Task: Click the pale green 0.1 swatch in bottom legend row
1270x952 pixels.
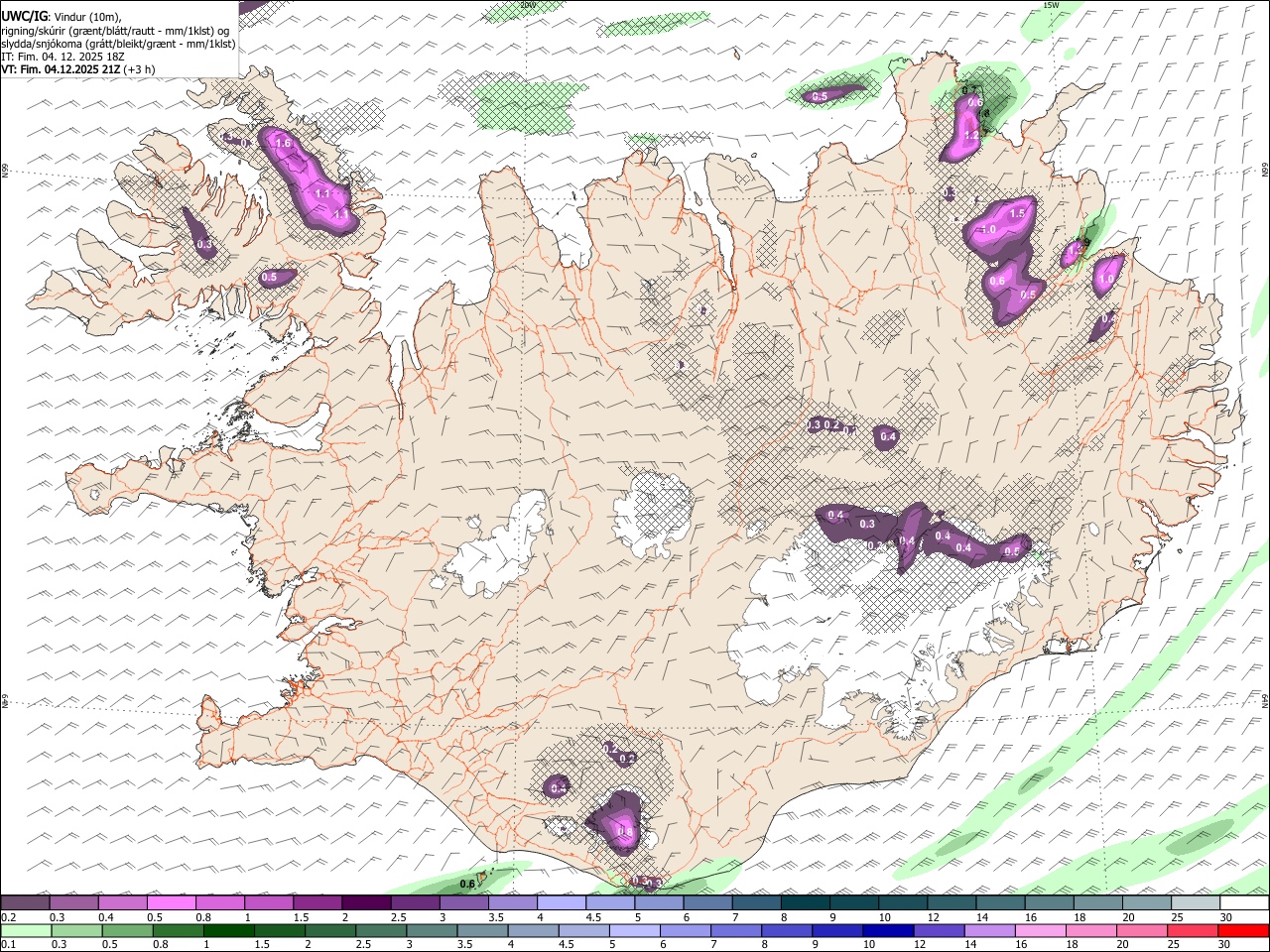Action: point(26,930)
